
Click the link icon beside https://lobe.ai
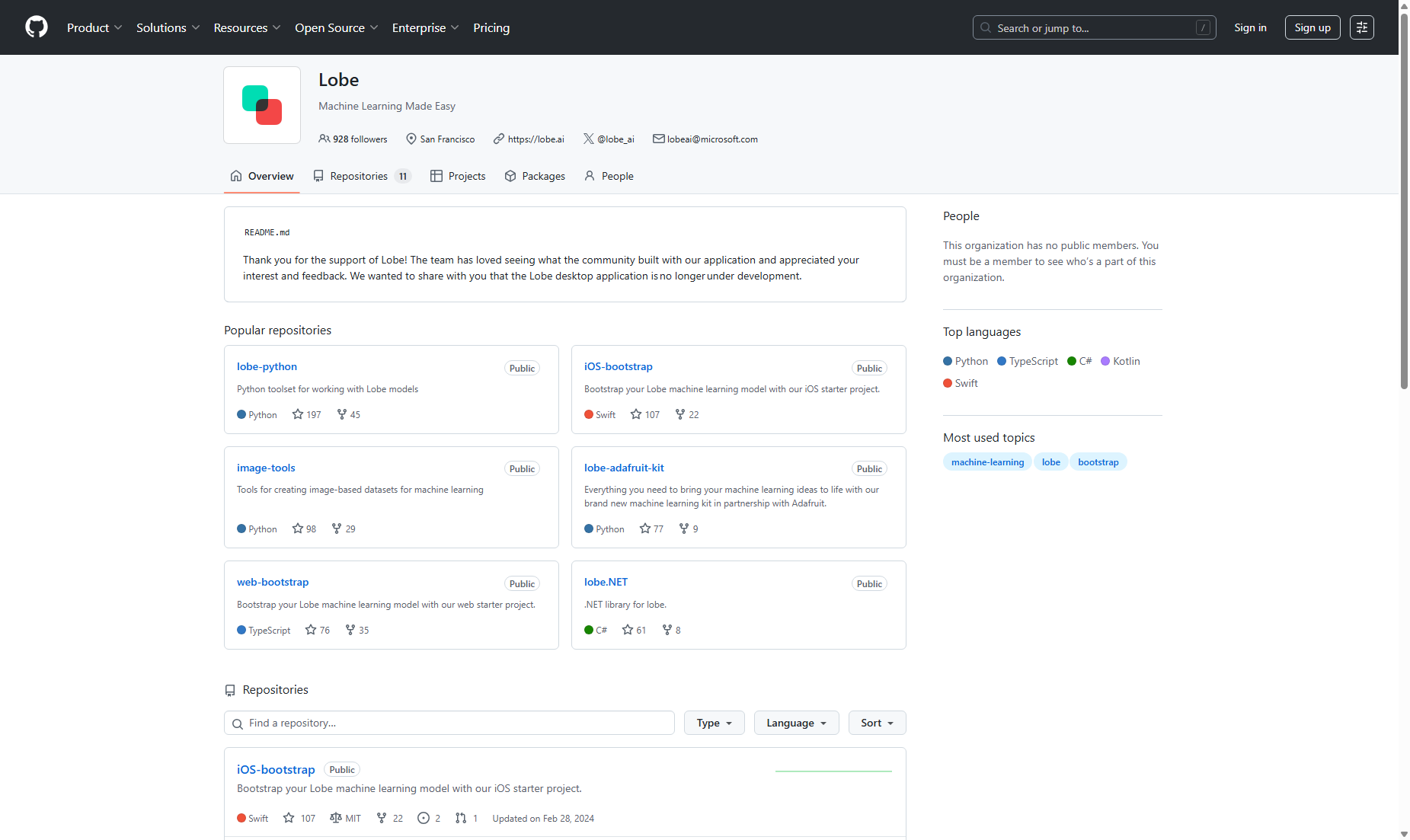point(499,139)
